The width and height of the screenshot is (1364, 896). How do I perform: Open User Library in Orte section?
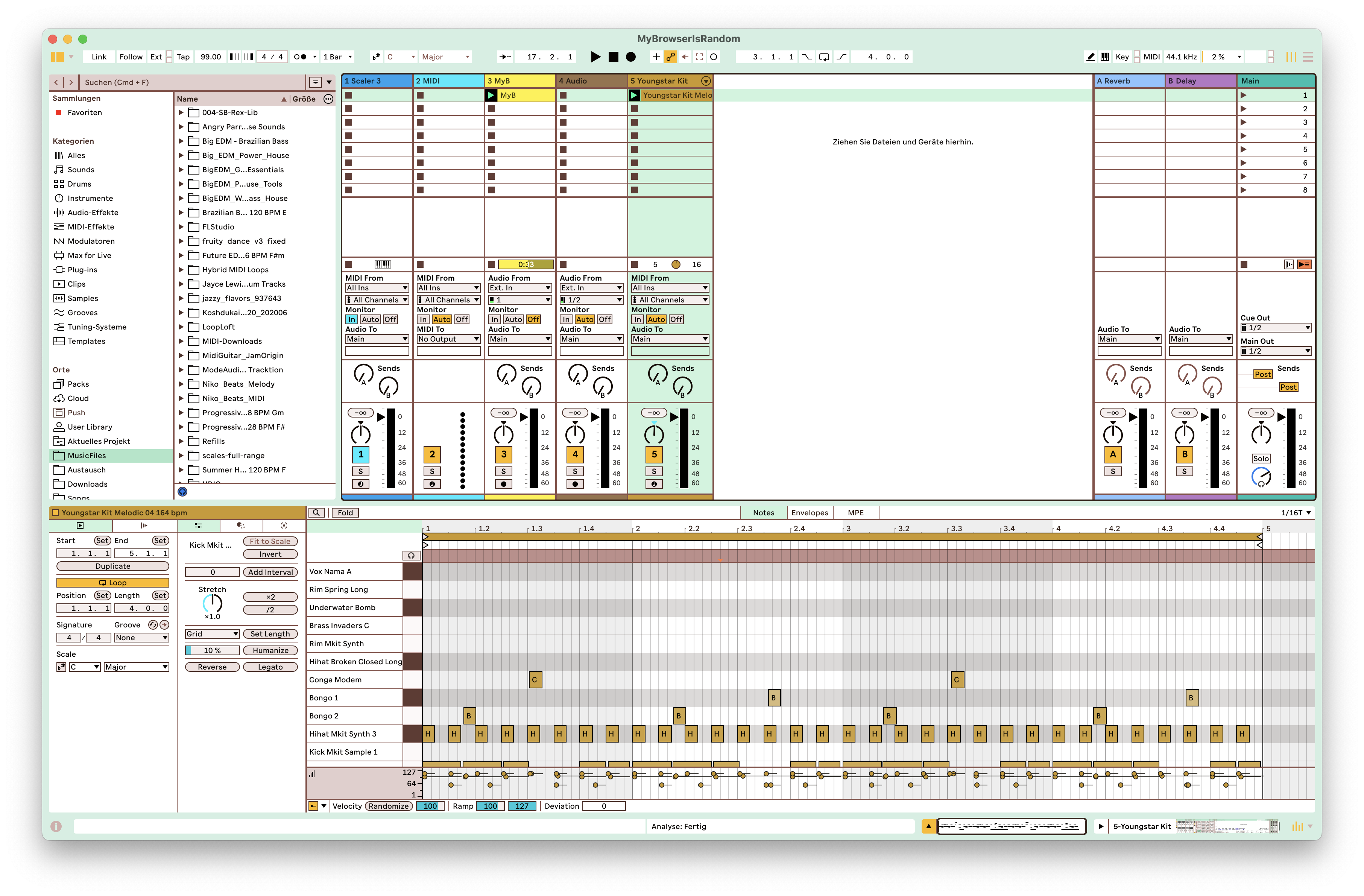(x=90, y=427)
